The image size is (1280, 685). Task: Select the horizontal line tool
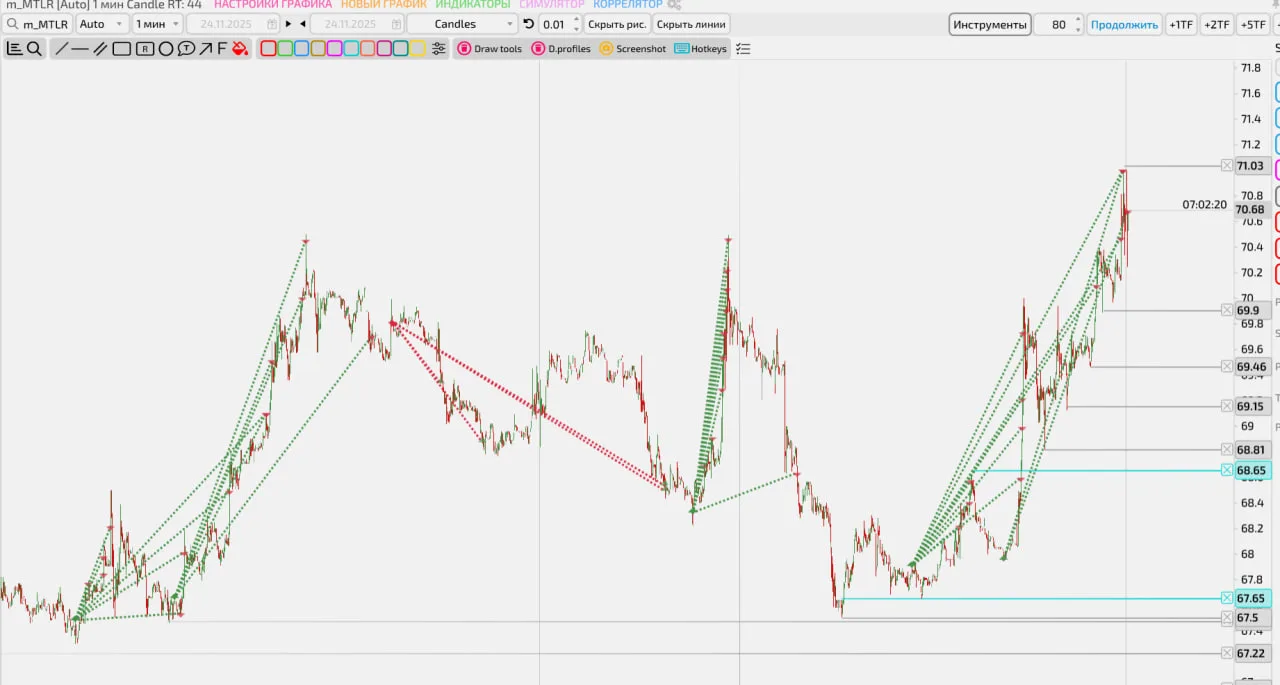point(80,48)
